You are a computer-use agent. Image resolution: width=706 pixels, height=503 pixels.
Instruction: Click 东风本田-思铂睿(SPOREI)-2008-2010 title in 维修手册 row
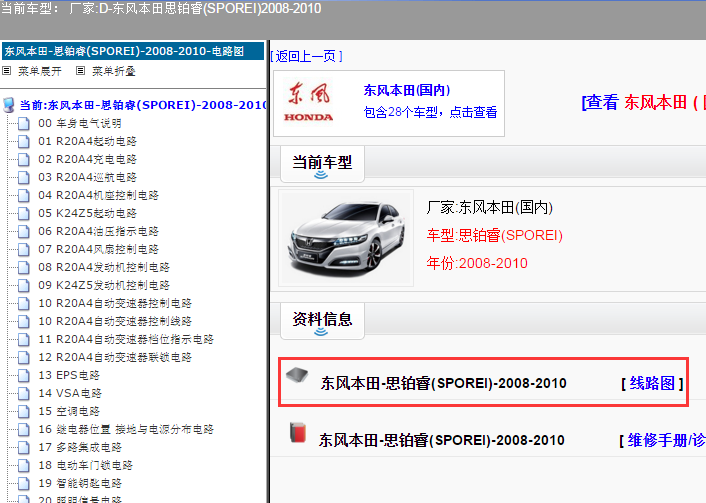pyautogui.click(x=442, y=440)
